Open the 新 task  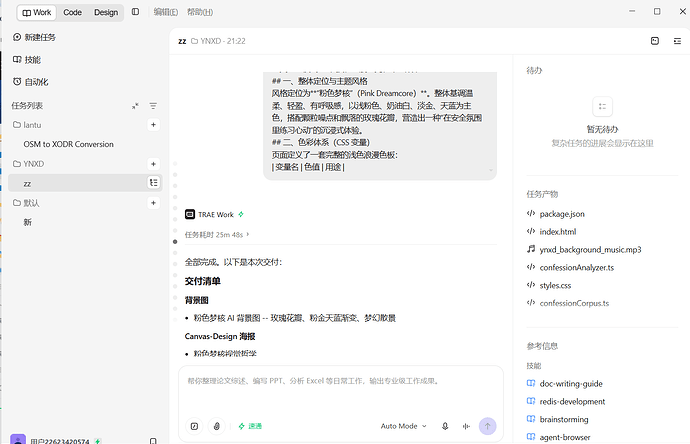pos(27,222)
